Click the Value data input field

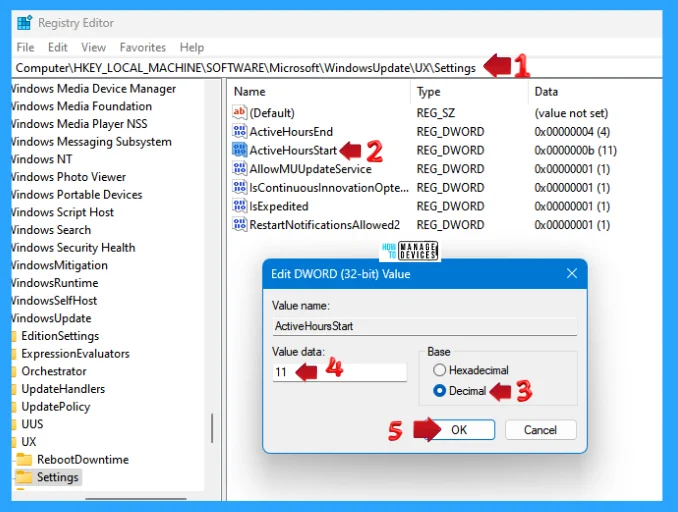click(339, 372)
